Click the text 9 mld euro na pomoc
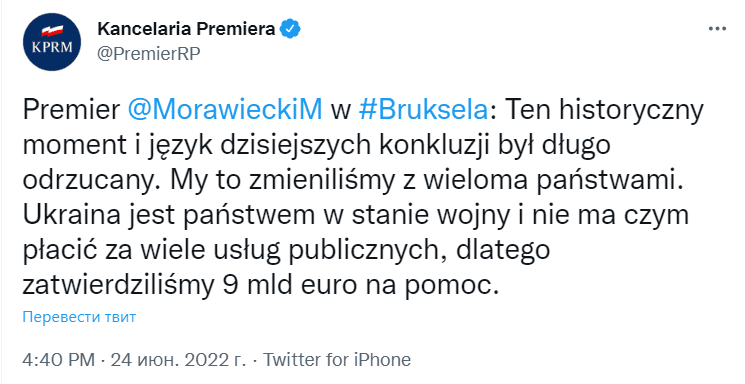The image size is (745, 384). pos(361,285)
